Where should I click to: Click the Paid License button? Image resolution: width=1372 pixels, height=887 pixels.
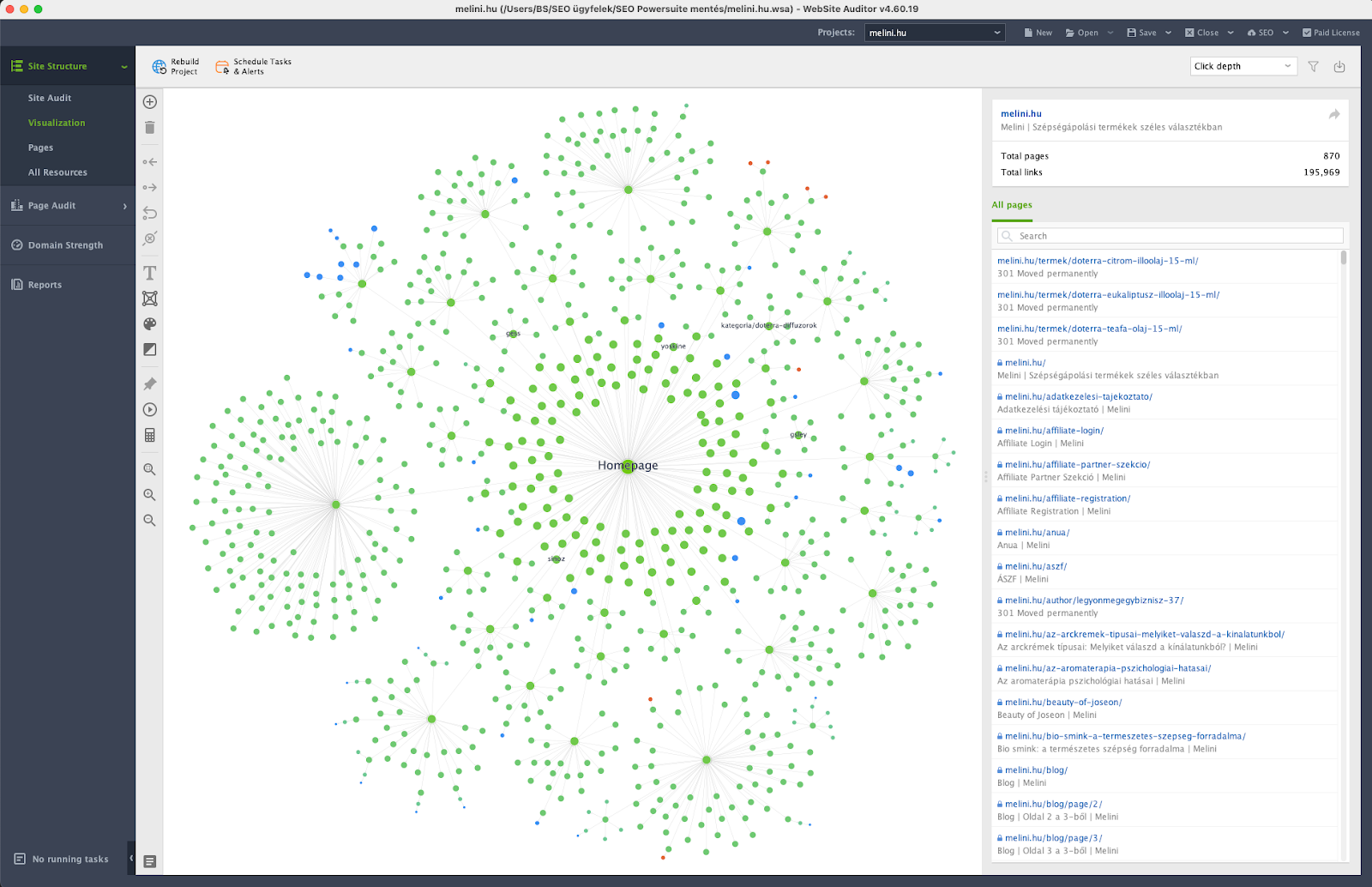[1331, 33]
